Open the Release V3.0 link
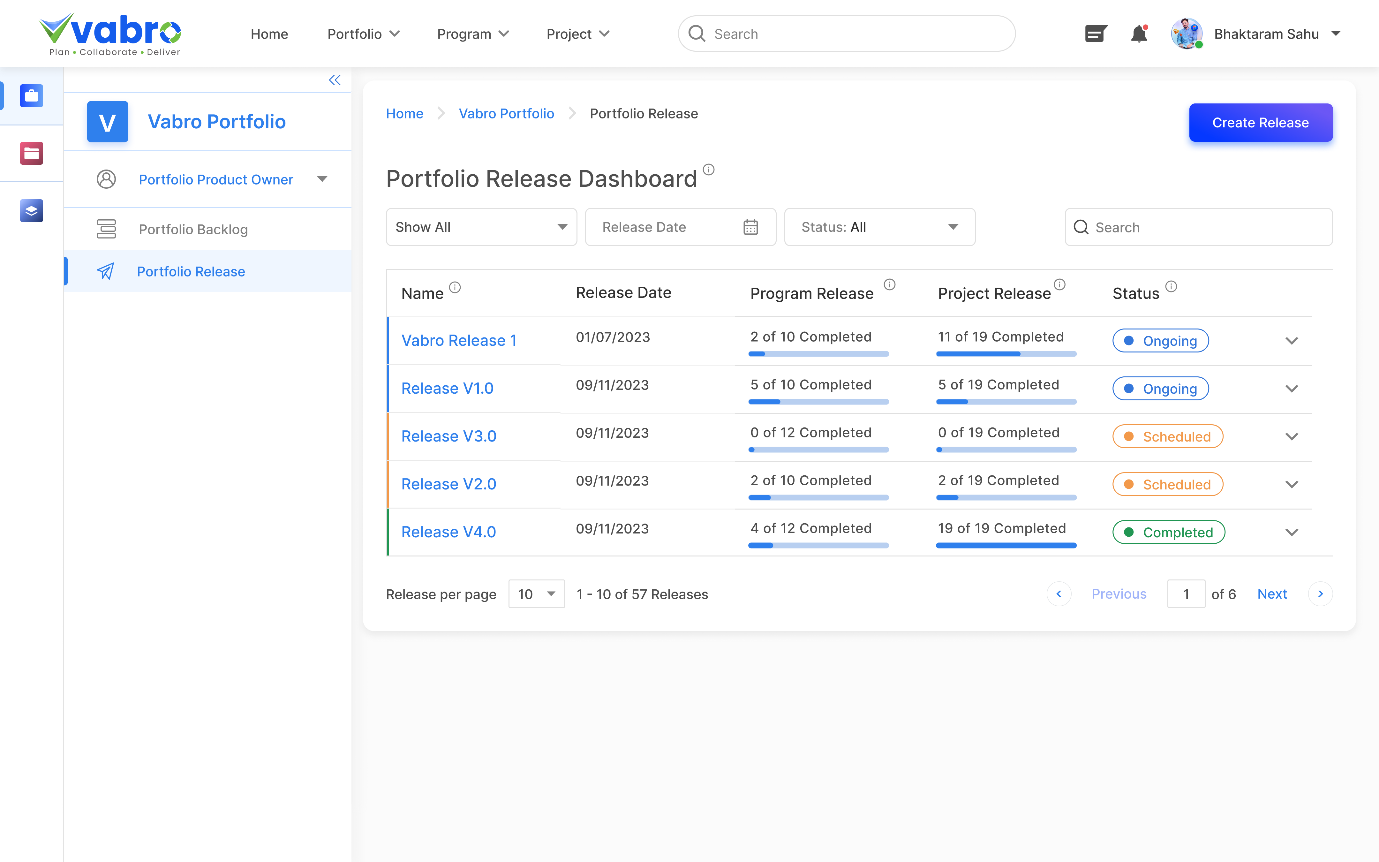 tap(449, 437)
